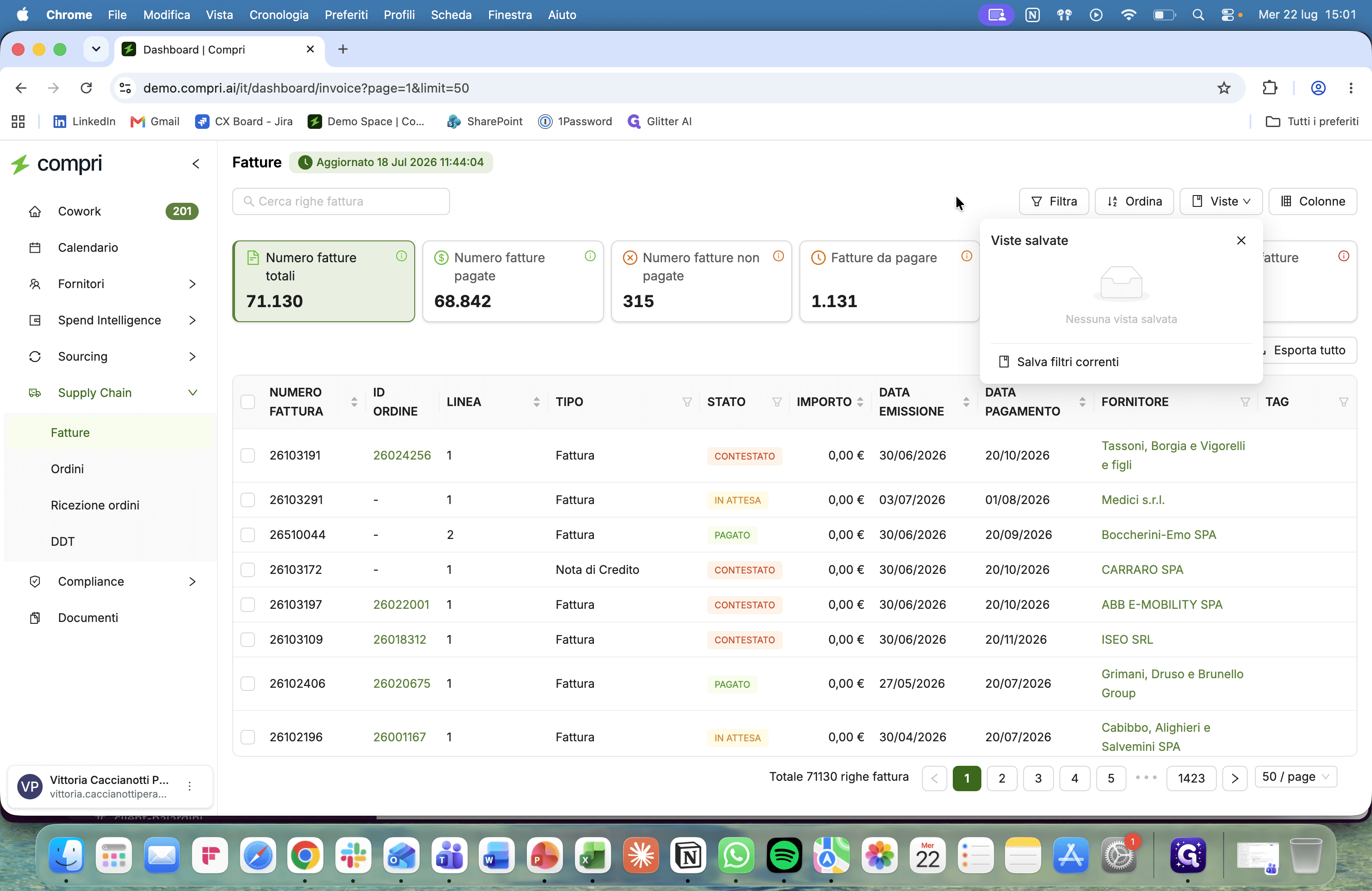The height and width of the screenshot is (891, 1372).
Task: Click the Filtra button
Action: (x=1053, y=201)
